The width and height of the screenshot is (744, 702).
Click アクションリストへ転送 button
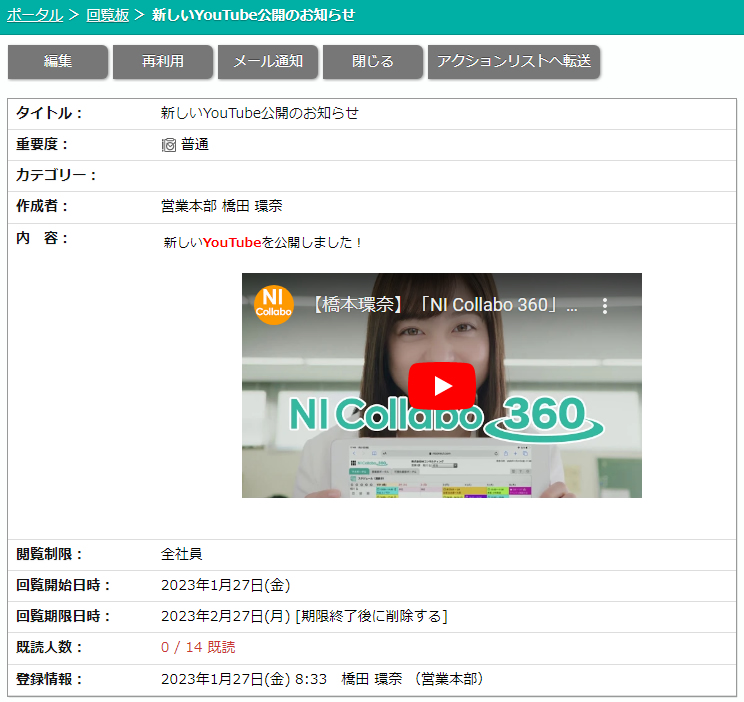[514, 61]
